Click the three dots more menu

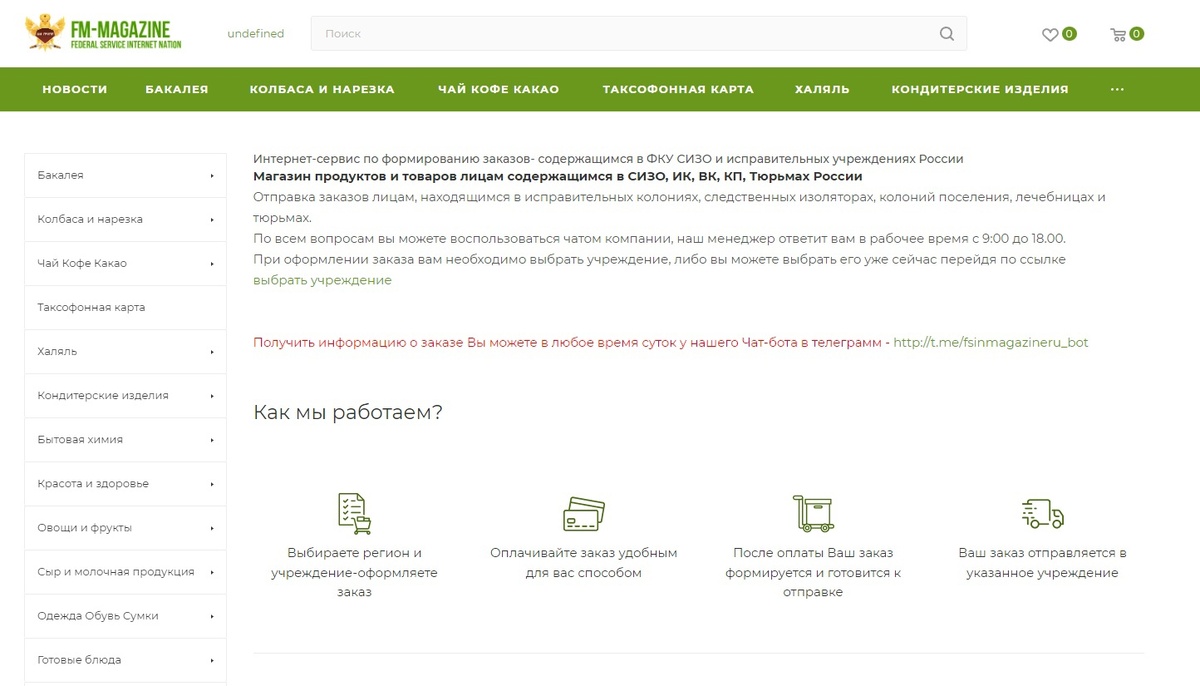[x=1117, y=89]
